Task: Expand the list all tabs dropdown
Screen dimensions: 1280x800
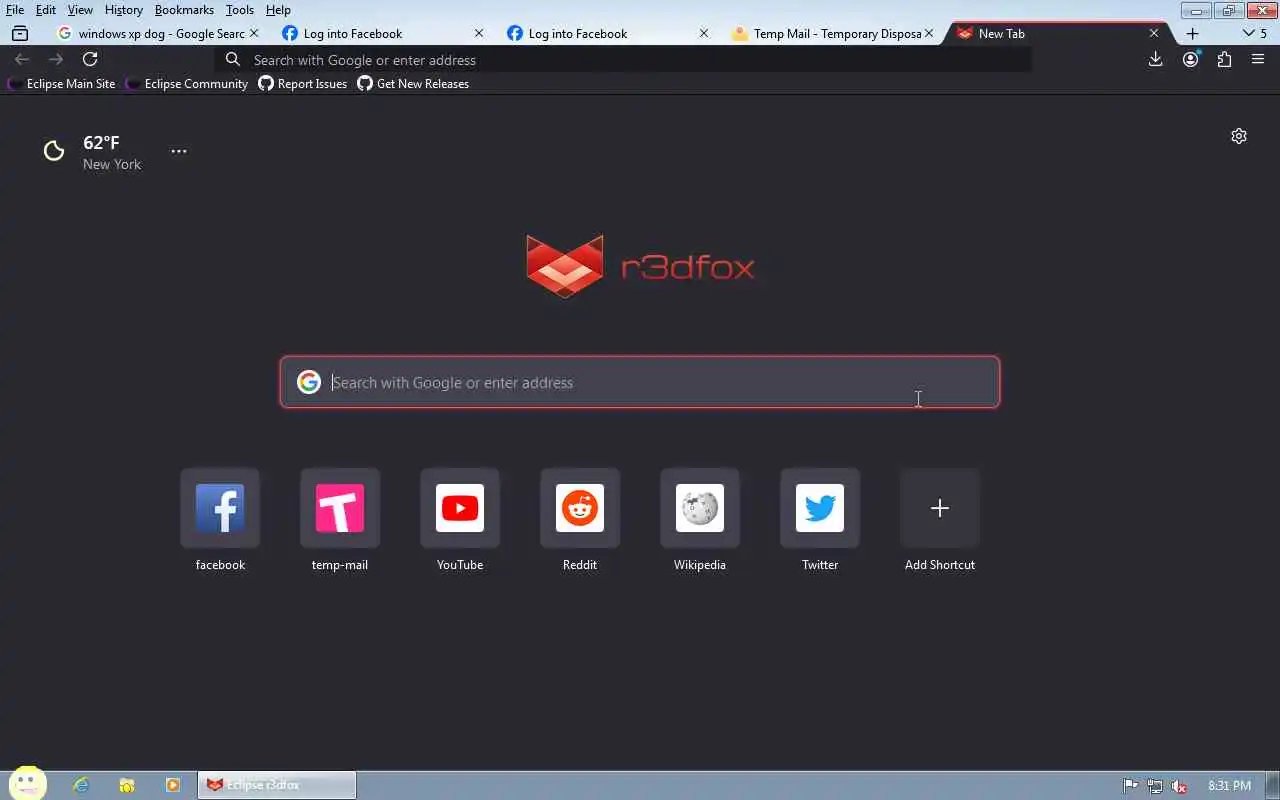Action: click(x=1254, y=33)
